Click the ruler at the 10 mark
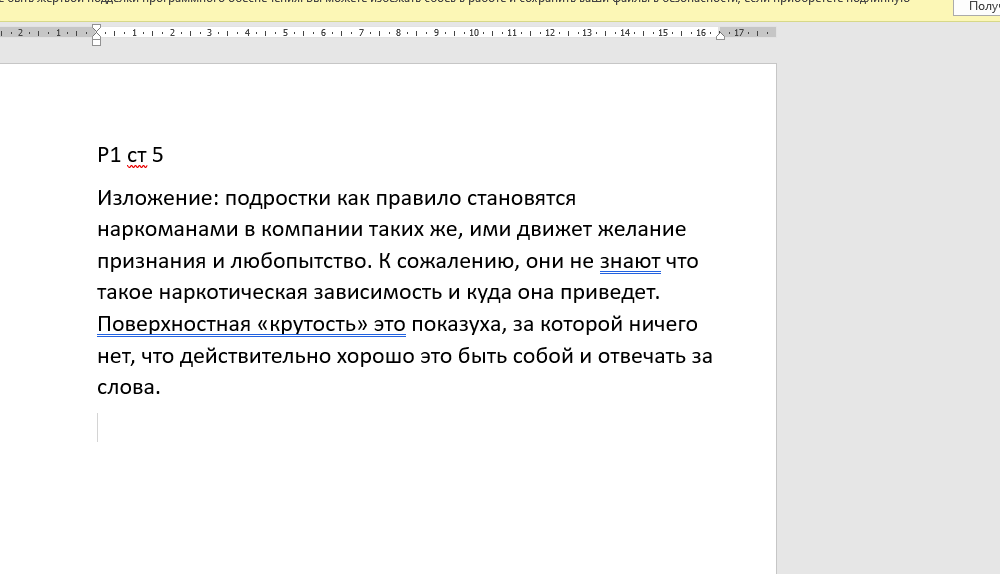Screen dimensions: 1000x574 click(474, 33)
